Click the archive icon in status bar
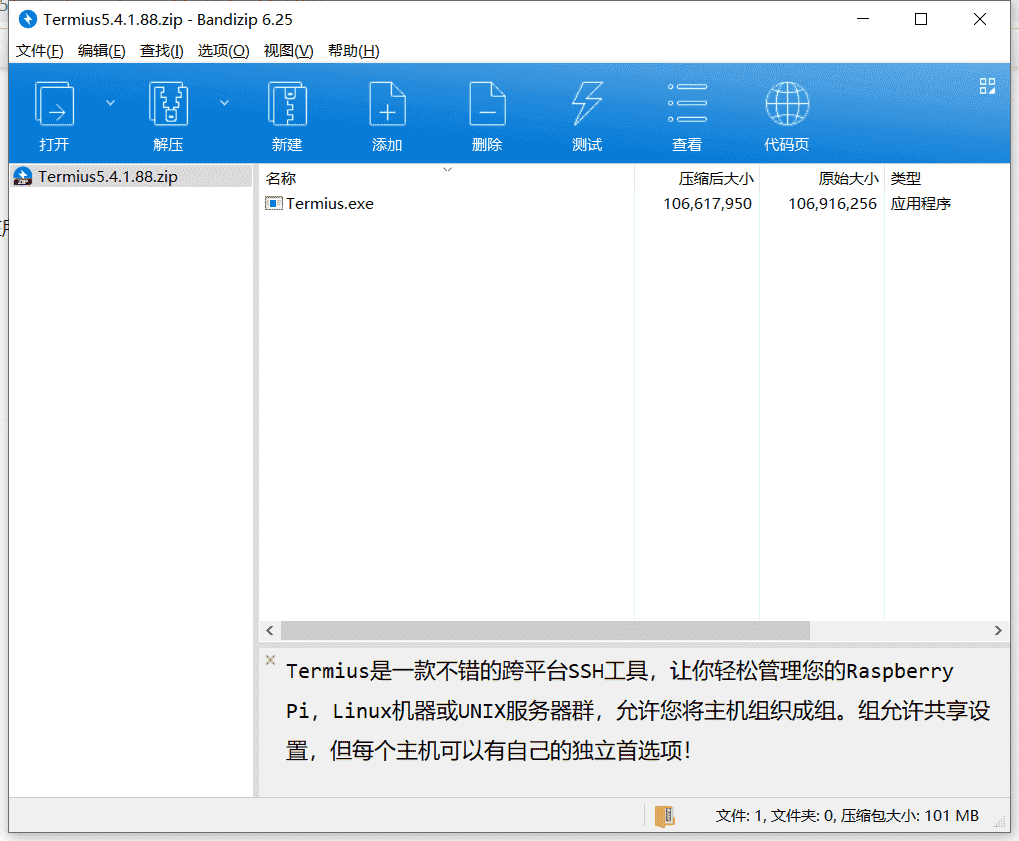The image size is (1019, 841). click(x=664, y=816)
